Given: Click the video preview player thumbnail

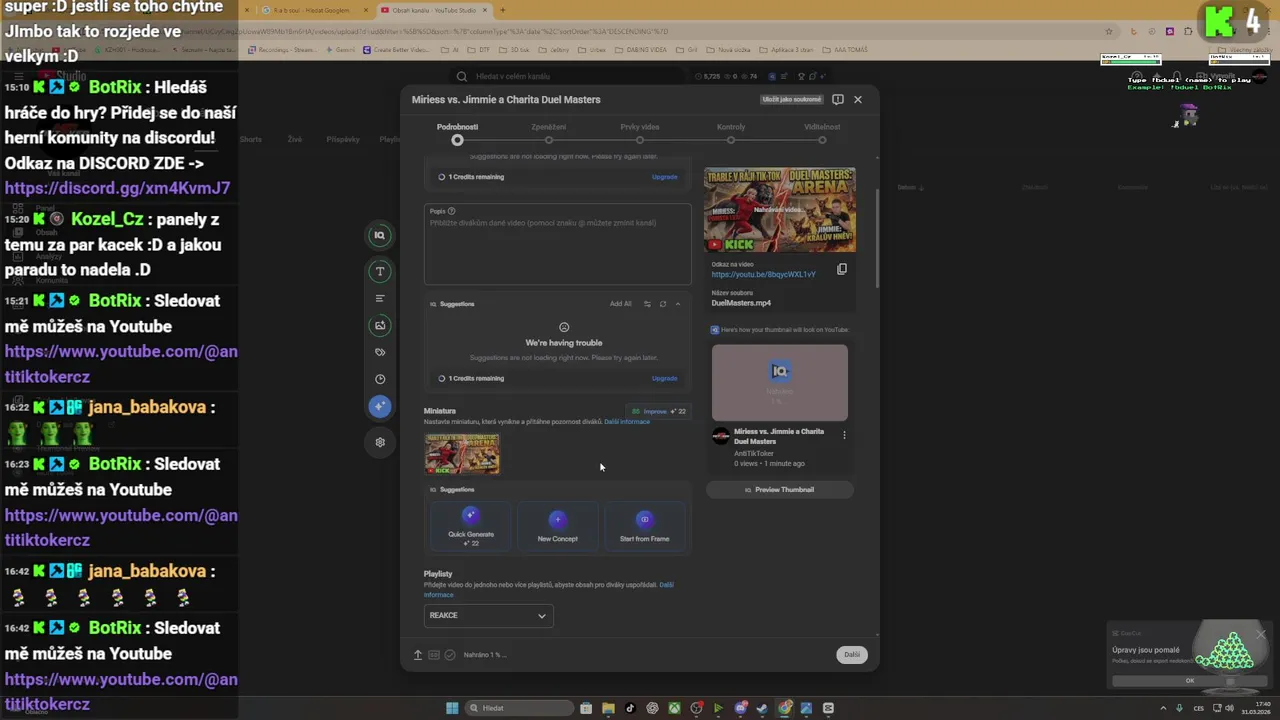Looking at the screenshot, I should 780,210.
